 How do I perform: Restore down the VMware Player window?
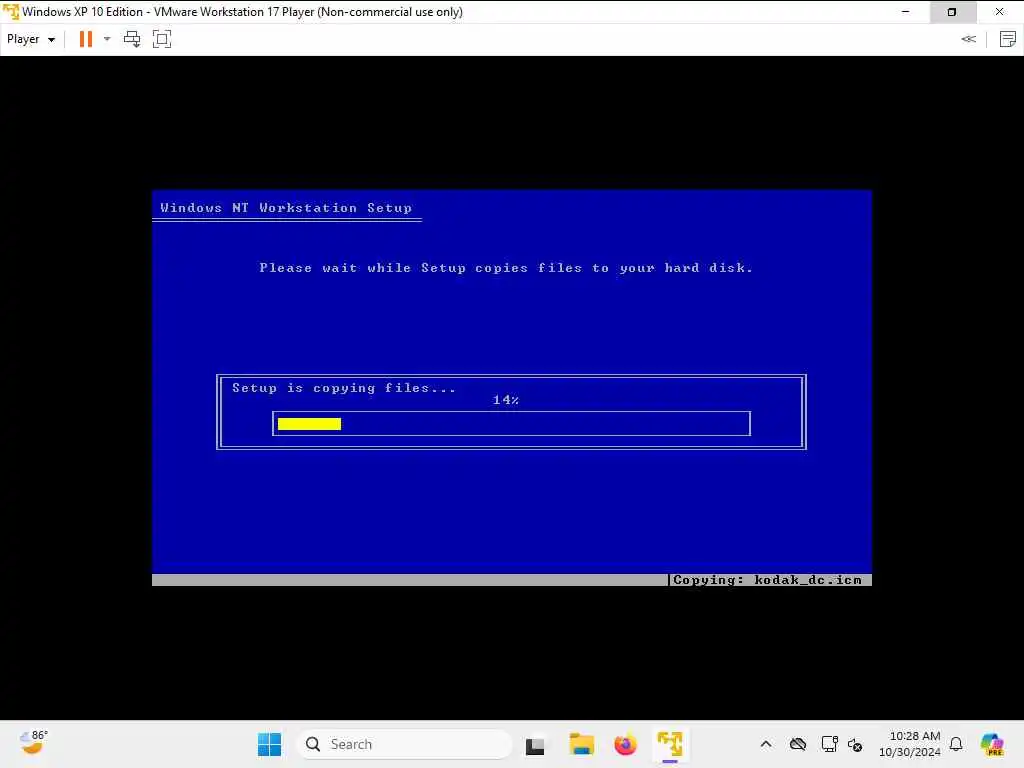(952, 12)
